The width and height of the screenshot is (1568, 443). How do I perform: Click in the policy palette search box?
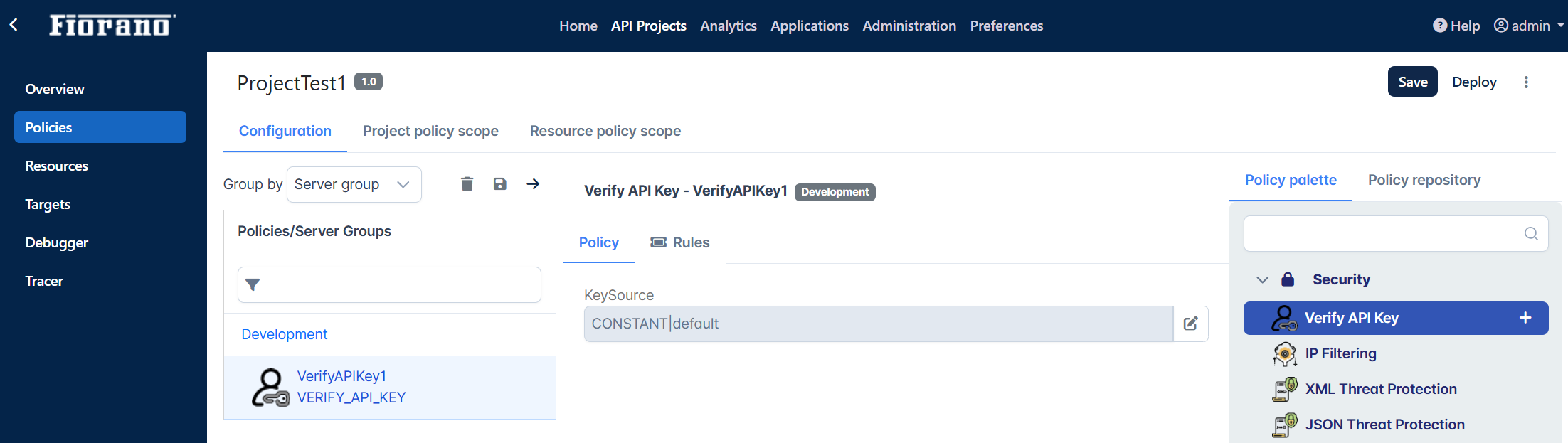1396,233
